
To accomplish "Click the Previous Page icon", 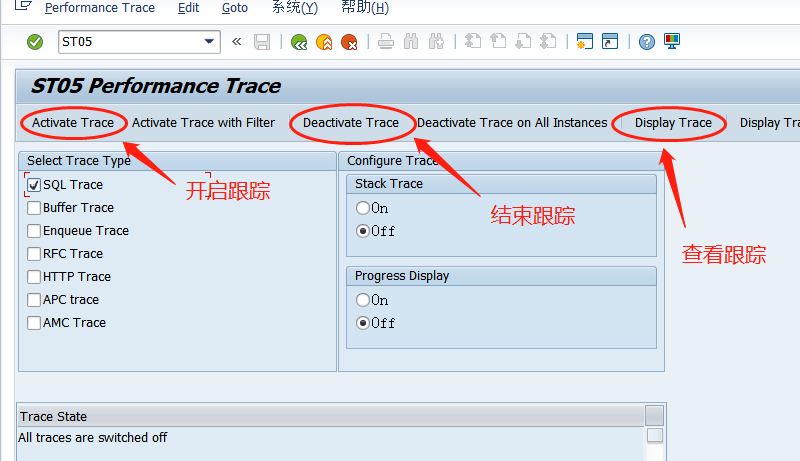I will click(x=498, y=41).
